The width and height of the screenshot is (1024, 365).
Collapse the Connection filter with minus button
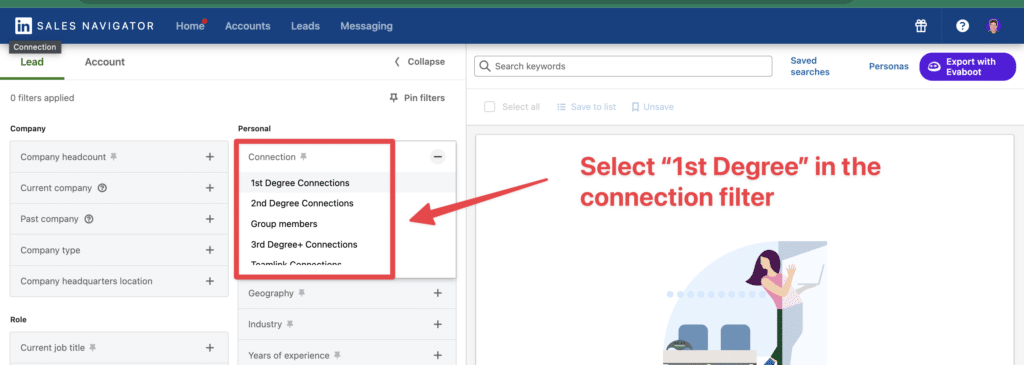(438, 157)
